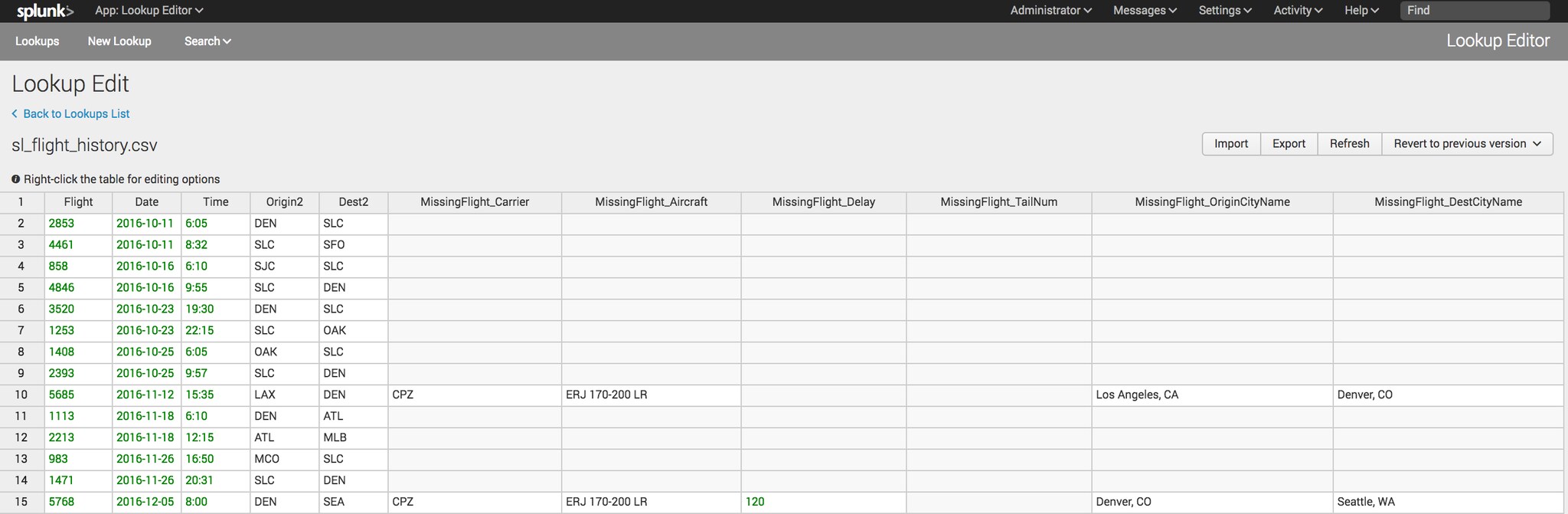Select destination cell SEA

354,503
